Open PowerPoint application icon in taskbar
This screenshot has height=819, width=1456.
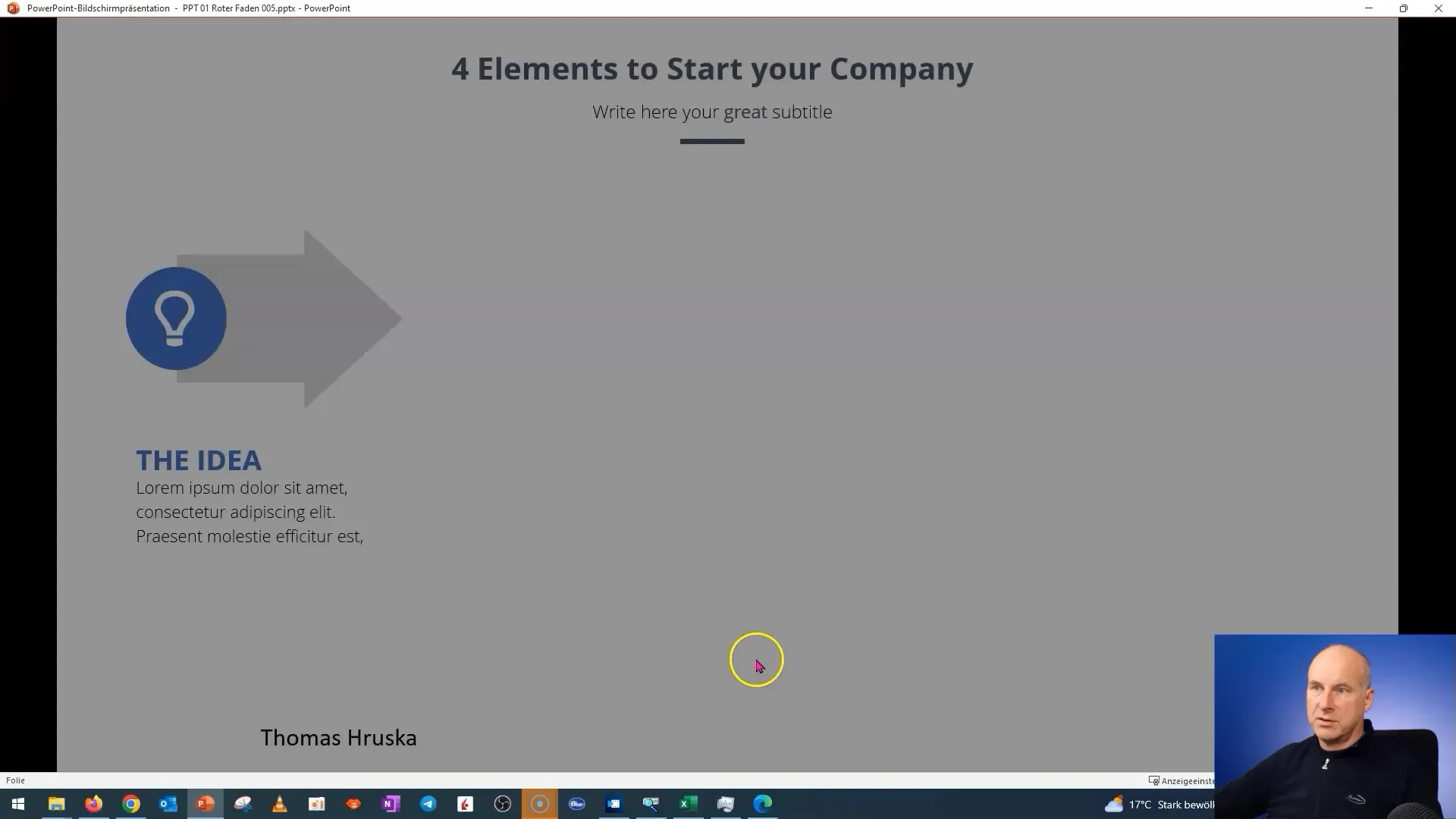tap(205, 803)
